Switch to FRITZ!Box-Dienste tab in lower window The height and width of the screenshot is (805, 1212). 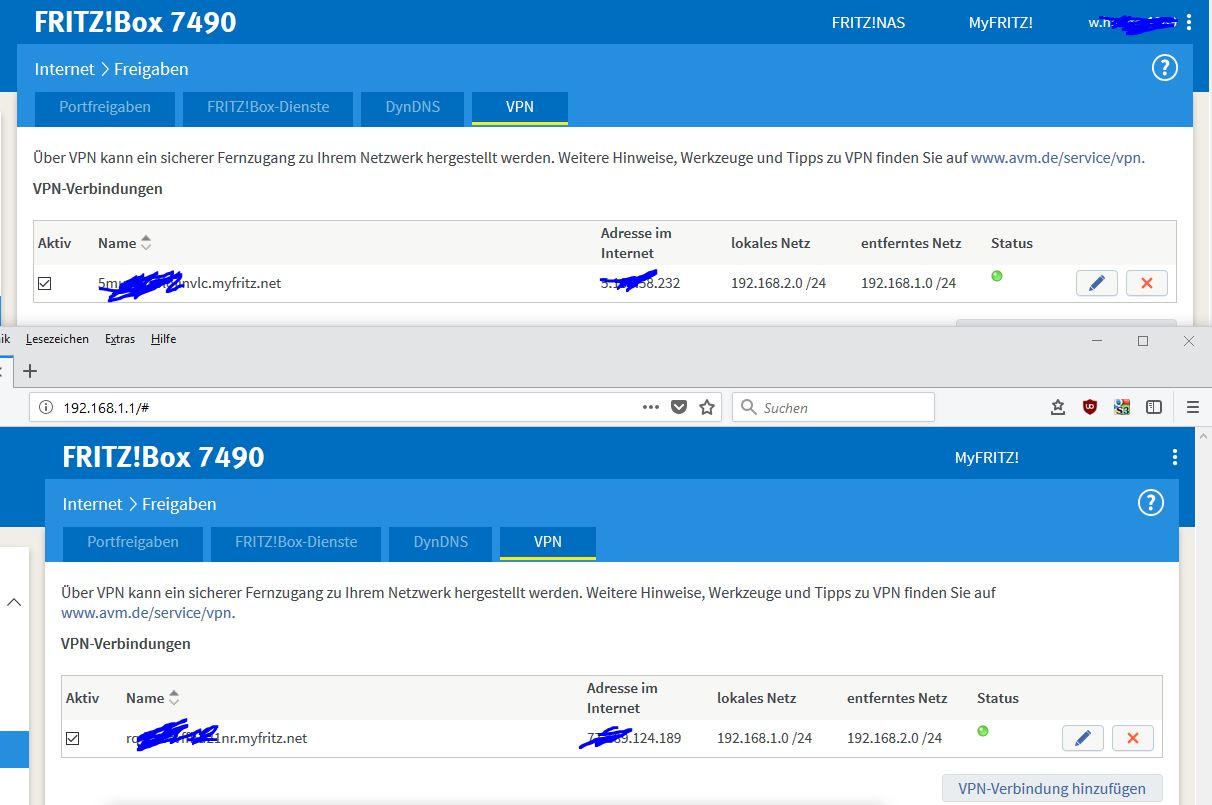(x=296, y=542)
